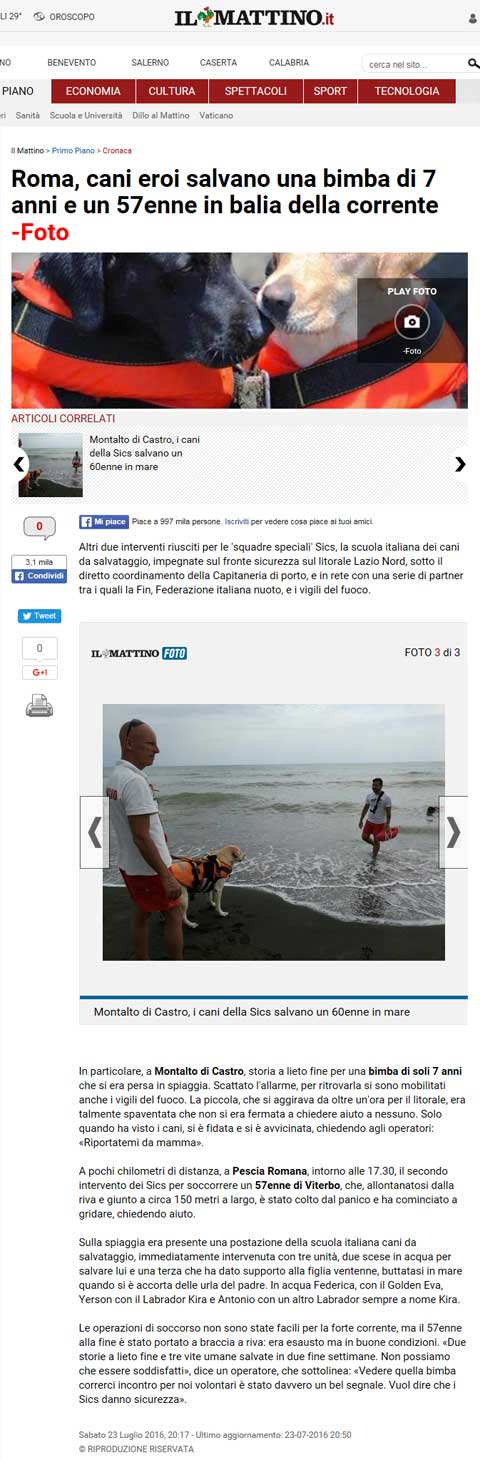Open the Economia menu section

click(x=93, y=91)
